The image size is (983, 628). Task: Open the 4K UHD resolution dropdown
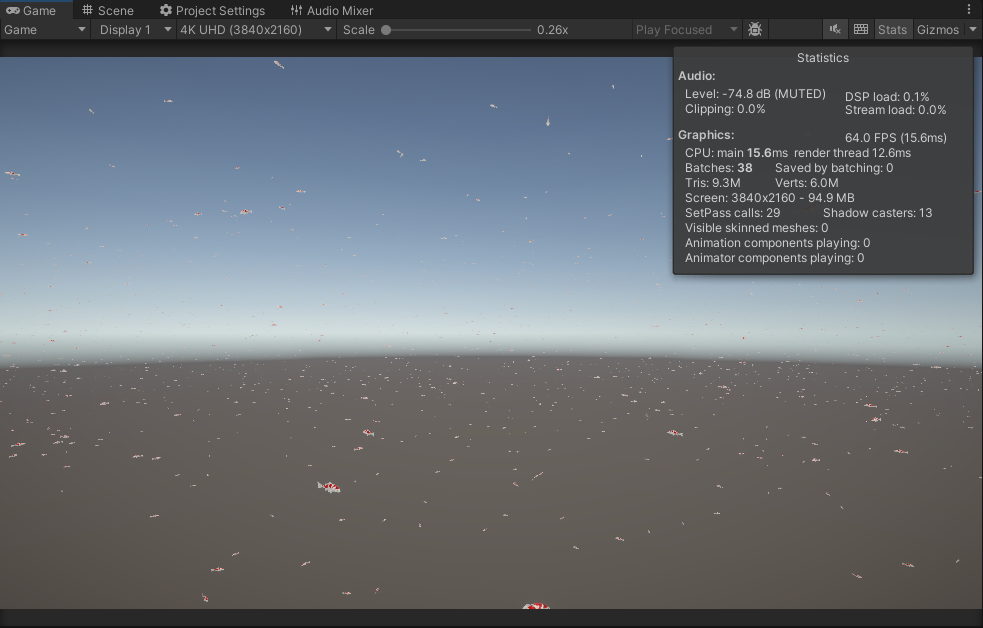pyautogui.click(x=256, y=29)
